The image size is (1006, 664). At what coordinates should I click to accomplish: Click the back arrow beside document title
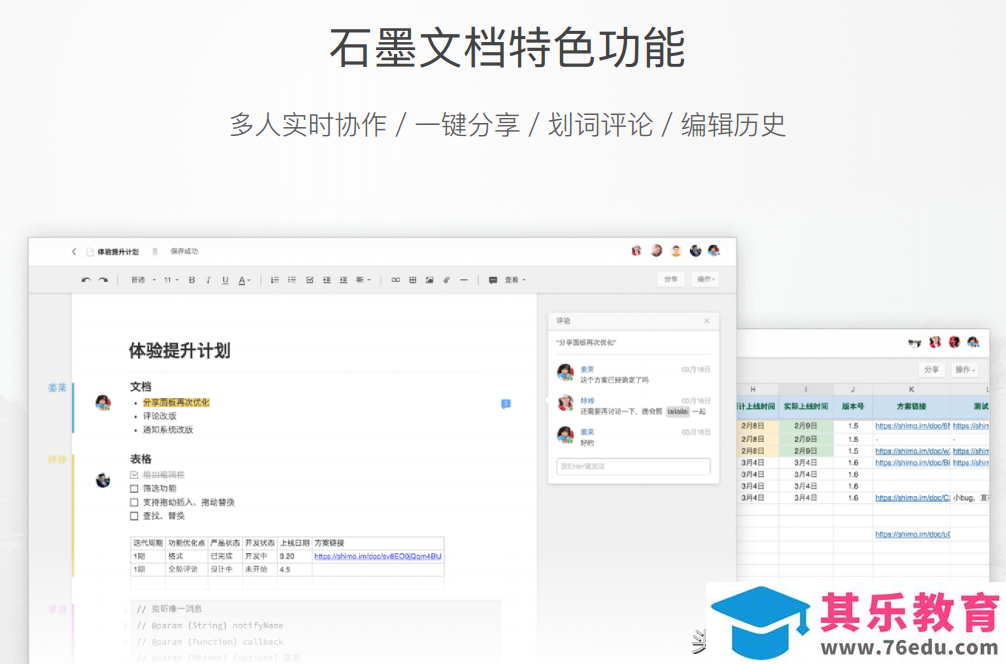click(74, 251)
